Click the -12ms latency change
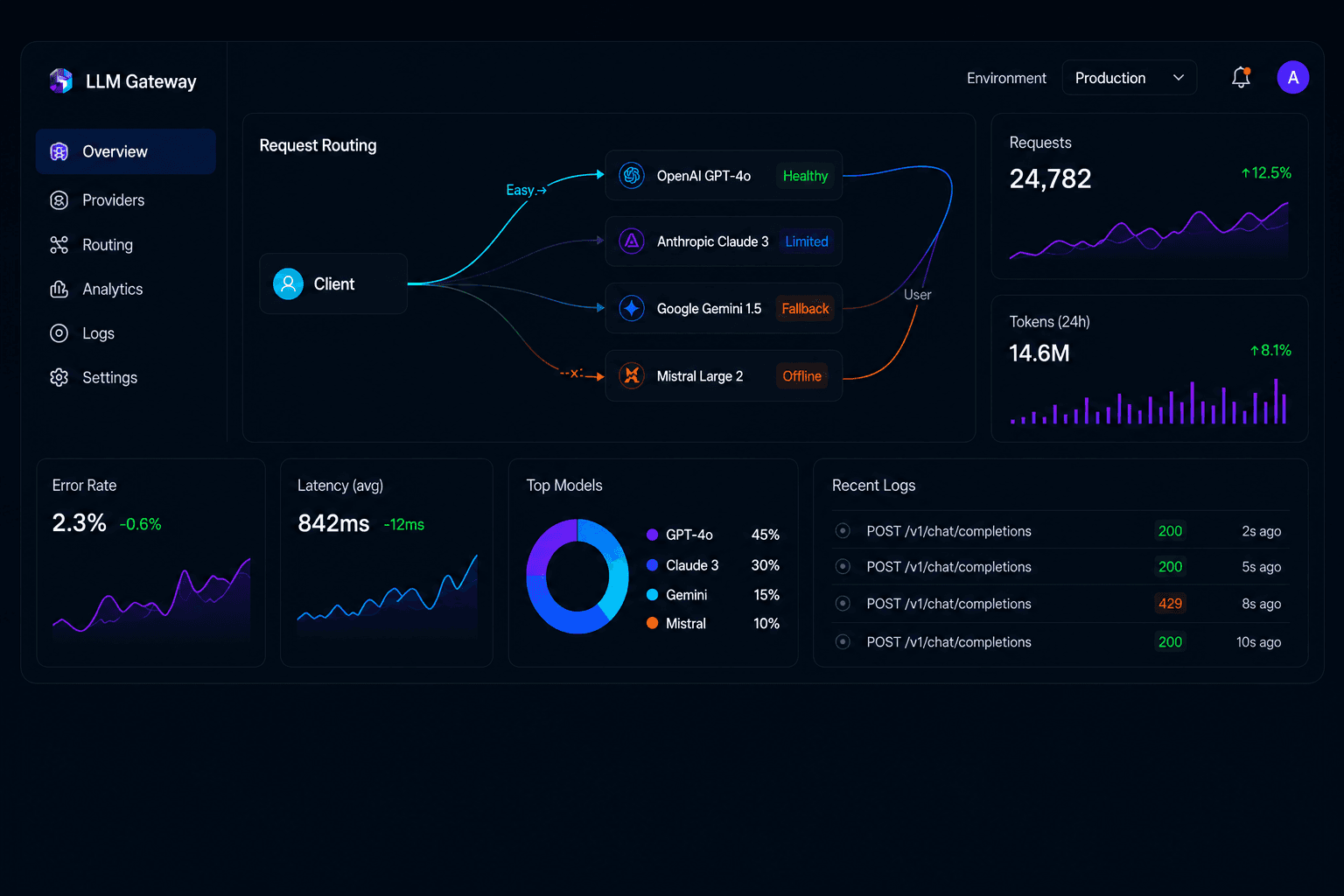Screen dimensions: 1344x896 (404, 524)
